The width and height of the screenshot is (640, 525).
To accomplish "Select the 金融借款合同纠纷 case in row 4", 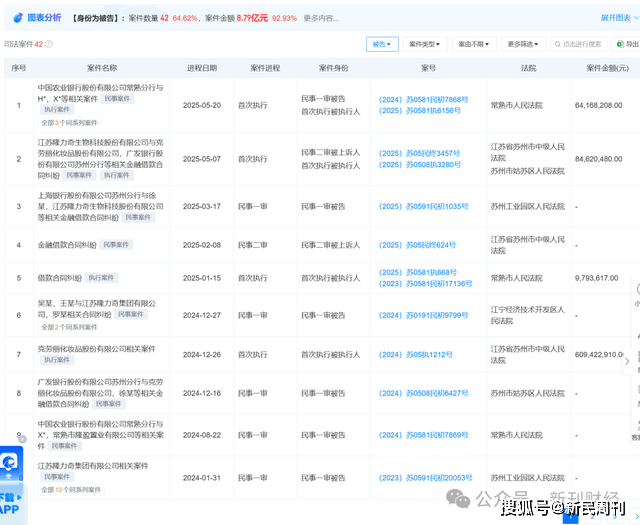I will point(67,245).
